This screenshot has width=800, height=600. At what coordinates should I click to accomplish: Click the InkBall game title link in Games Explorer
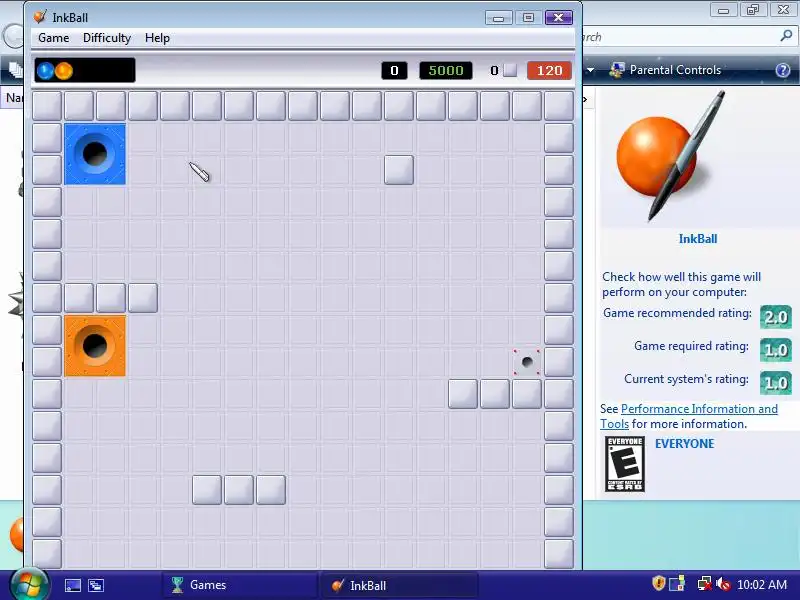[x=698, y=239]
